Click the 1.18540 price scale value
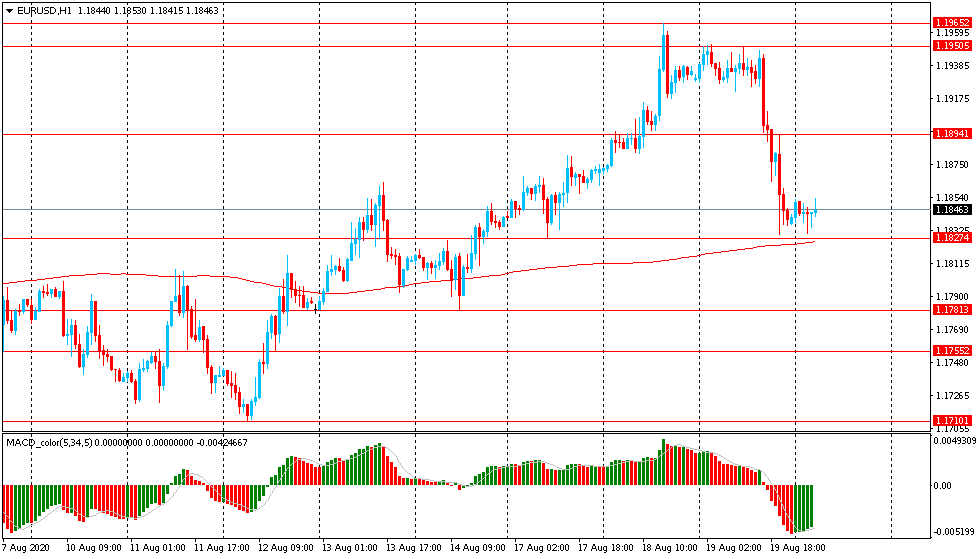 pos(952,197)
